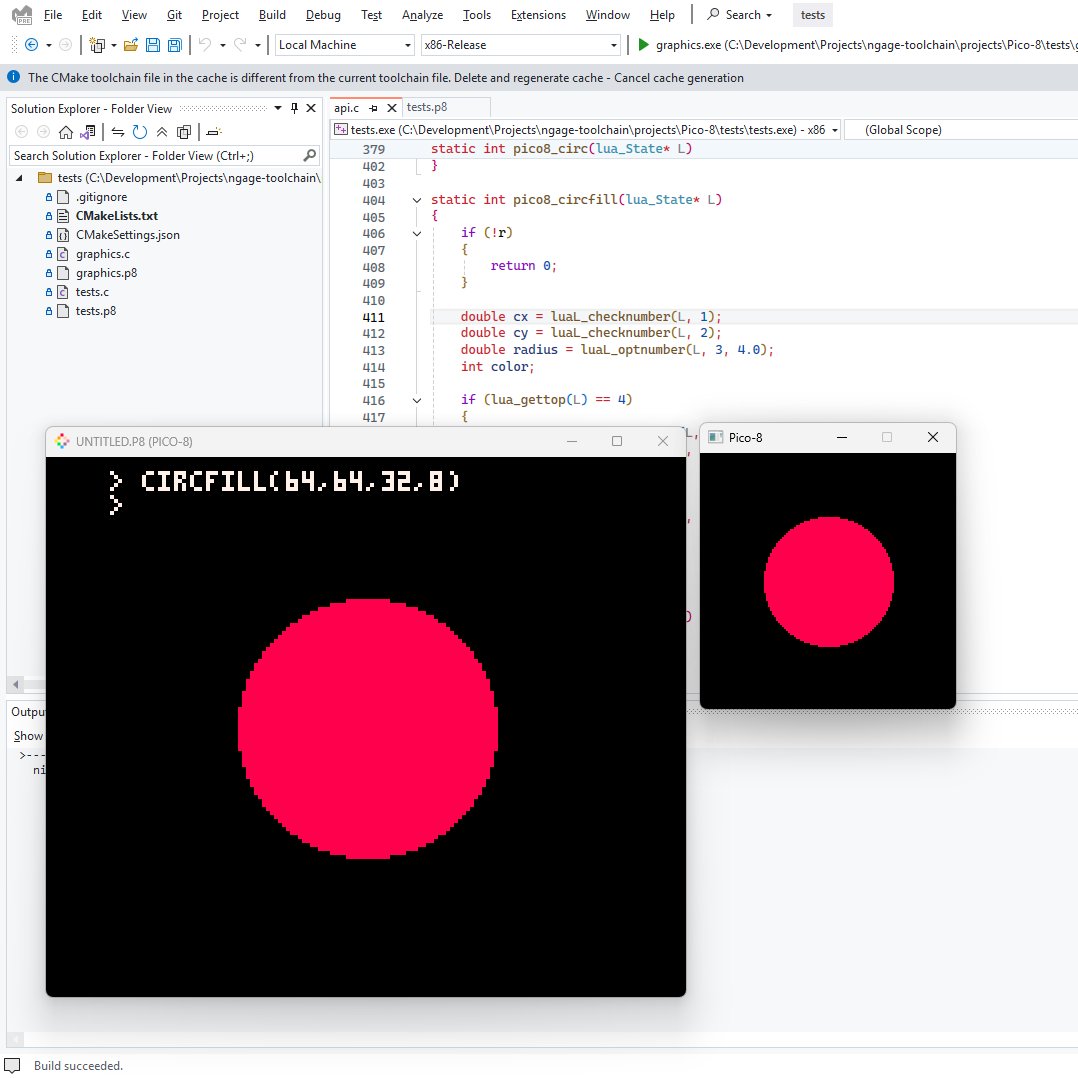The image size is (1078, 1078).
Task: Open the Extensions menu
Action: pos(538,14)
